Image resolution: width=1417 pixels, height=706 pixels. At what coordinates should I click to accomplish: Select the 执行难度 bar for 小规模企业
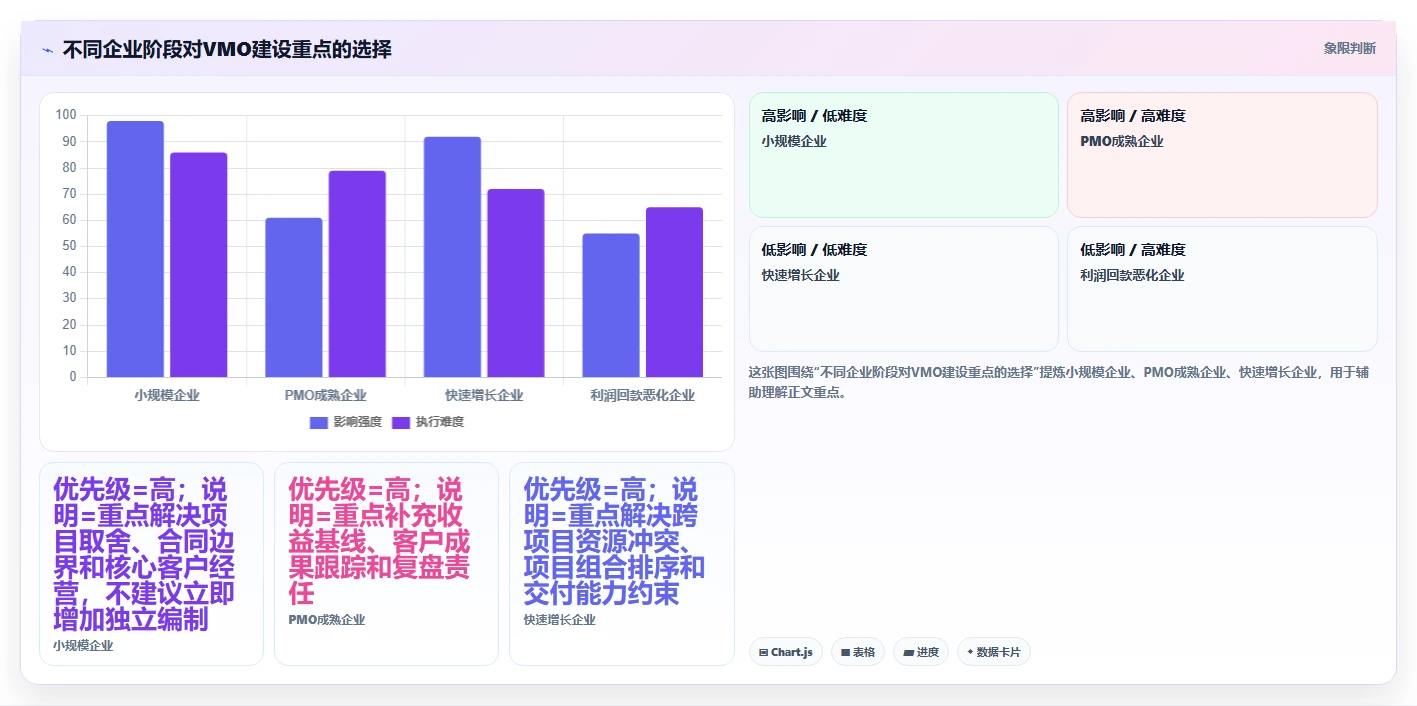pos(199,265)
